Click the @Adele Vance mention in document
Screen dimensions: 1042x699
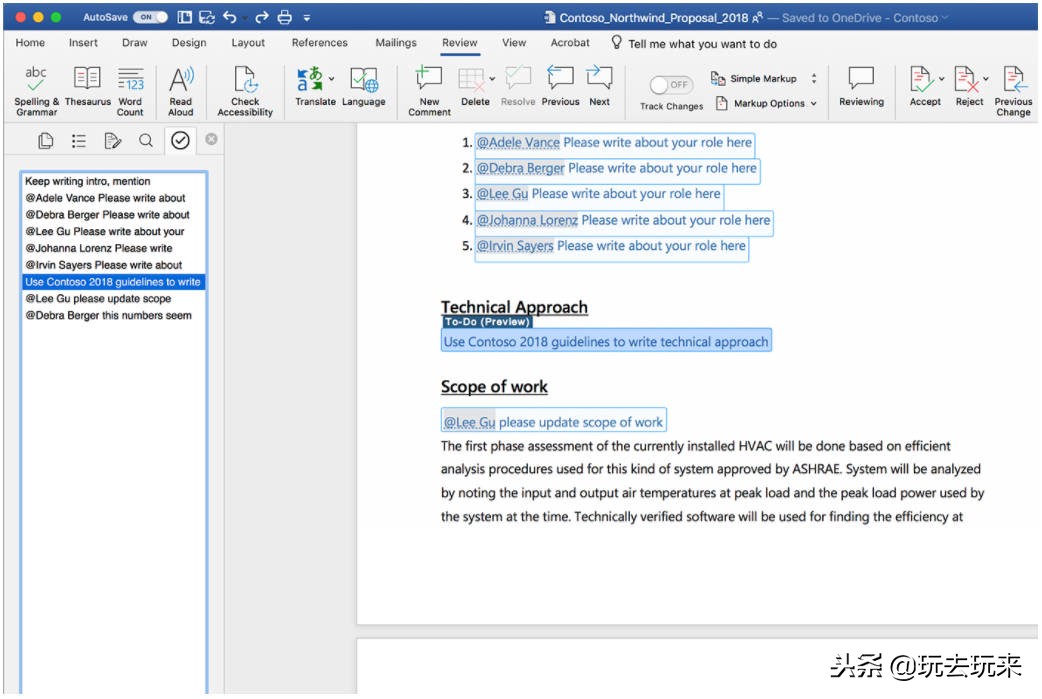point(518,142)
